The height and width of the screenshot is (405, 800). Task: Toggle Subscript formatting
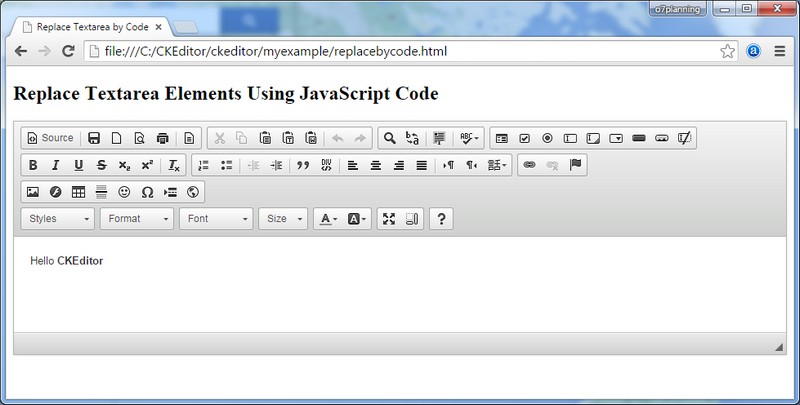tap(124, 165)
